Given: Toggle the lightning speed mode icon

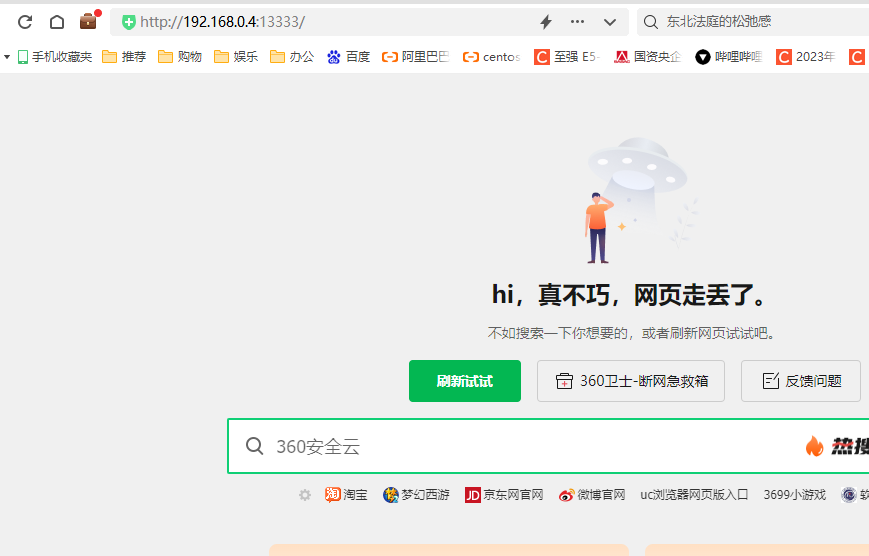Looking at the screenshot, I should [x=546, y=22].
